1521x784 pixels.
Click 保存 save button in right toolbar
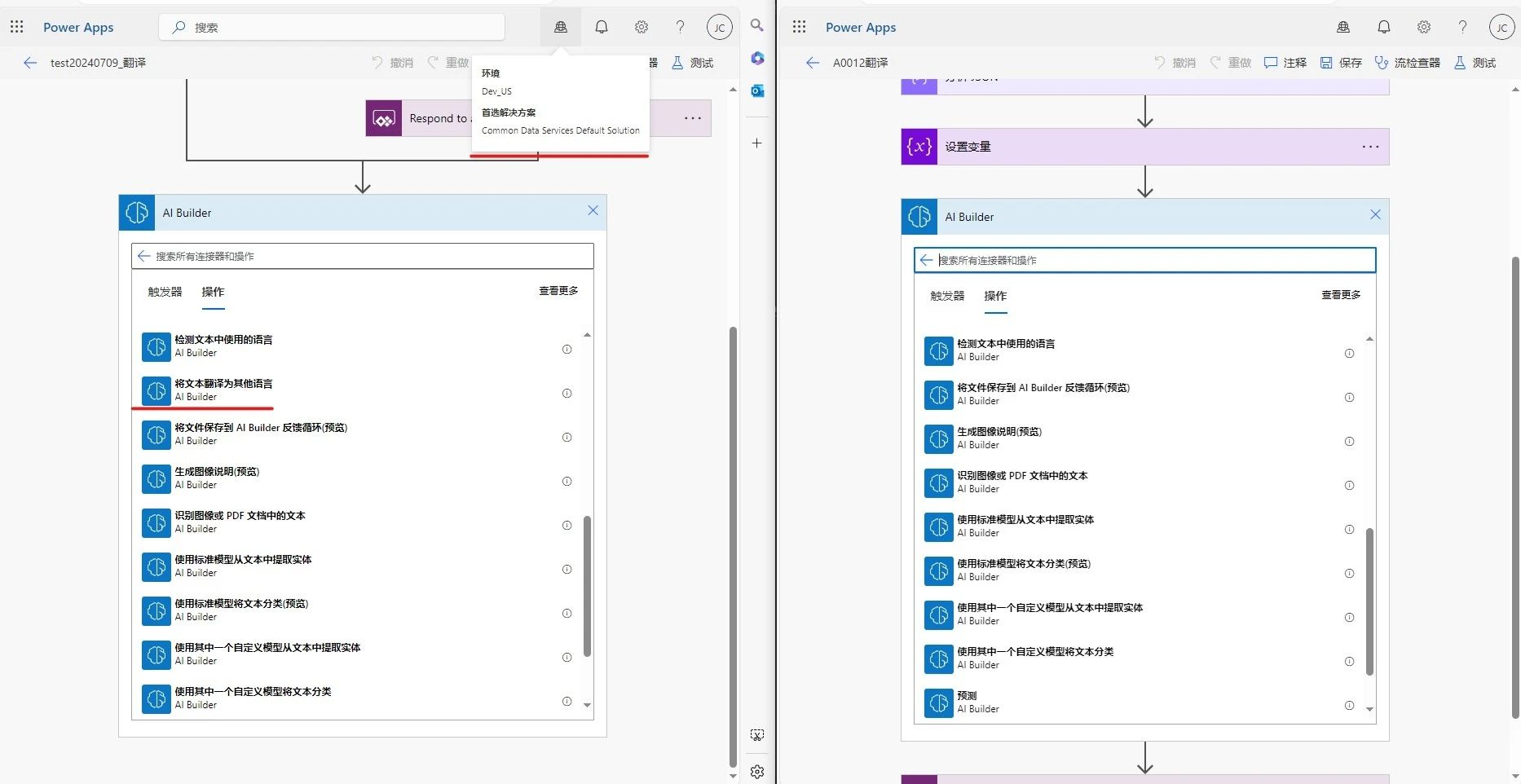(1341, 63)
